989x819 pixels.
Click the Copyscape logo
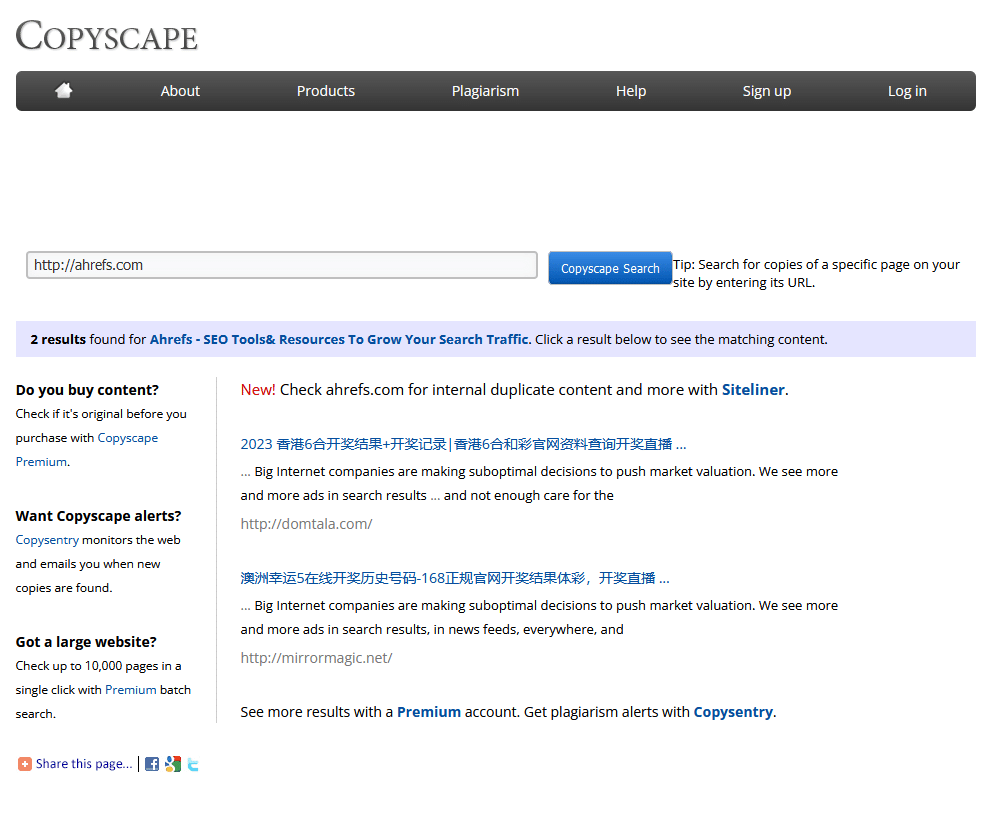coord(107,36)
